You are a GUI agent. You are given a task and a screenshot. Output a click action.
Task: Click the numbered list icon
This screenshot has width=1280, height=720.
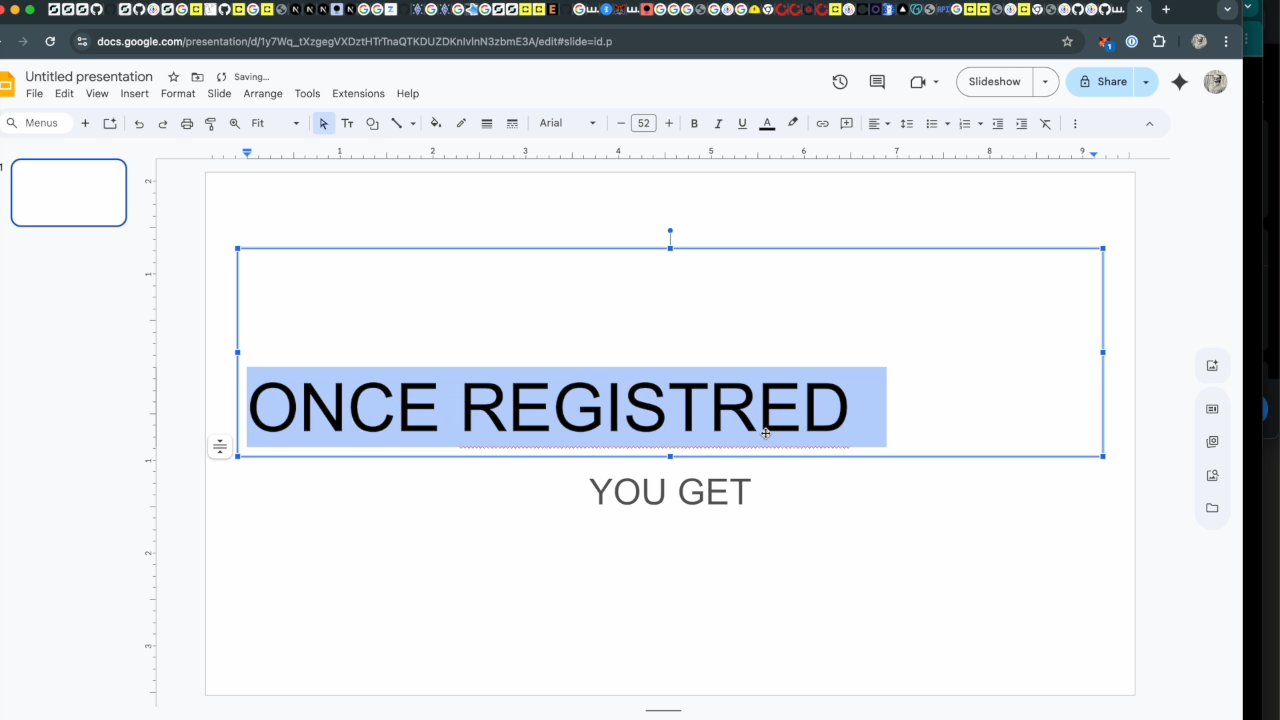coord(965,123)
